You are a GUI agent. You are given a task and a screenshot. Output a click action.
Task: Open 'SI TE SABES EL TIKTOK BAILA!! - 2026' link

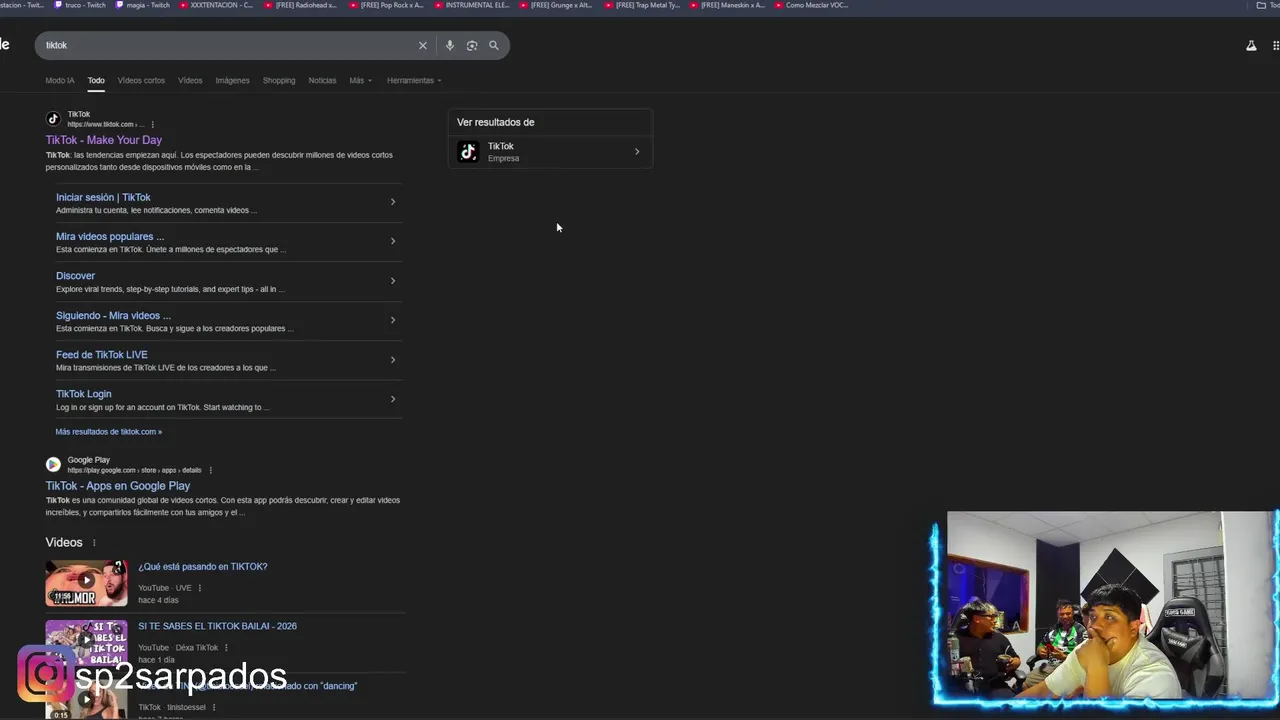[x=217, y=626]
